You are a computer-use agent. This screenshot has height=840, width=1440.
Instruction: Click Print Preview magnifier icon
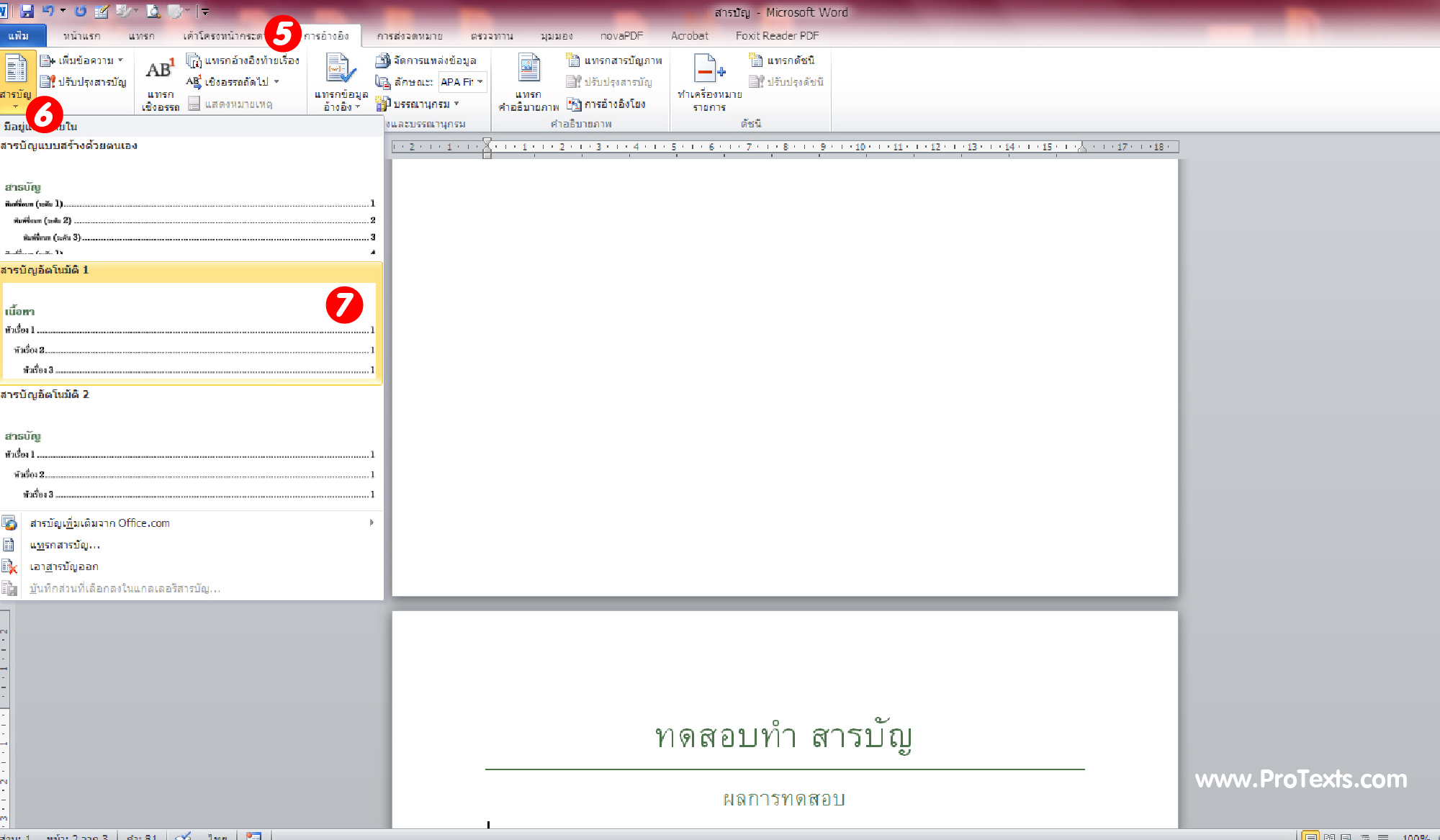point(153,11)
